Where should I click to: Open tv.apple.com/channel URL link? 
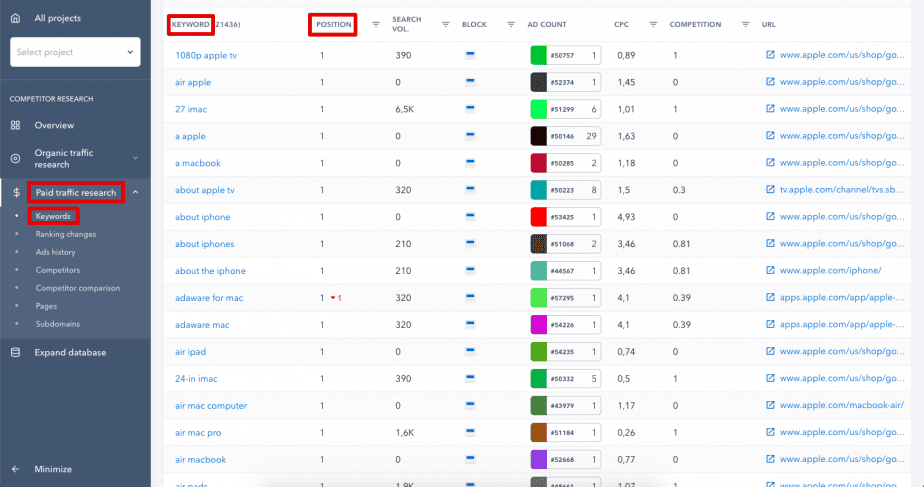pos(842,189)
